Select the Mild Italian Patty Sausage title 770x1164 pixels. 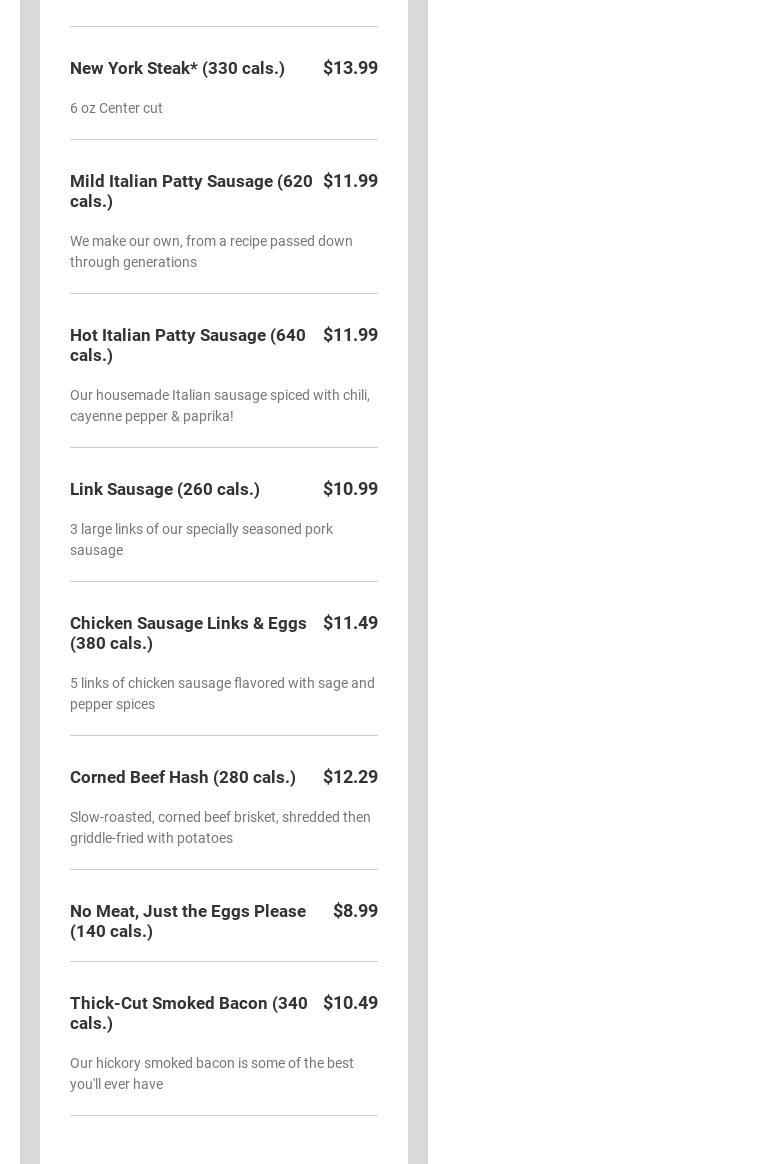point(191,191)
